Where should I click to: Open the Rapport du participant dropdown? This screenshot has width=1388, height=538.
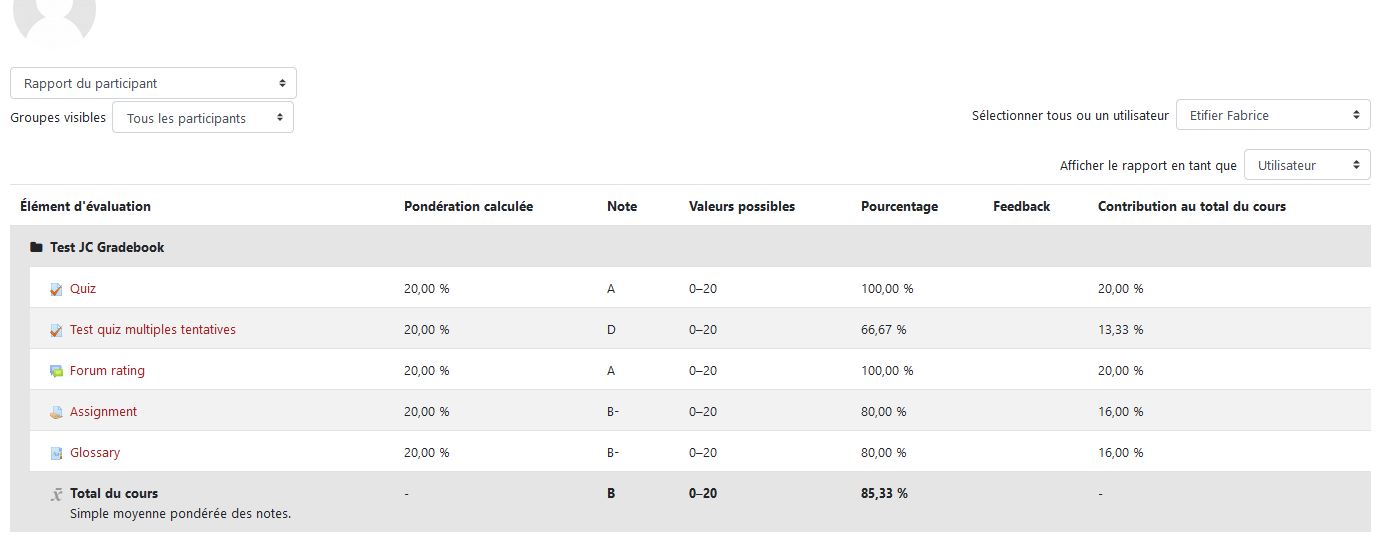[x=153, y=83]
